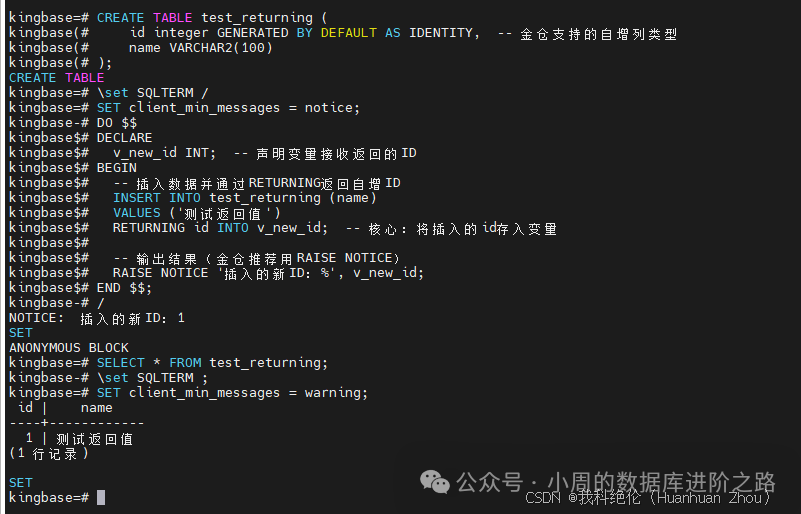The height and width of the screenshot is (514, 801).
Task: Click the (1 行记录) row count text
Action: 49,453
